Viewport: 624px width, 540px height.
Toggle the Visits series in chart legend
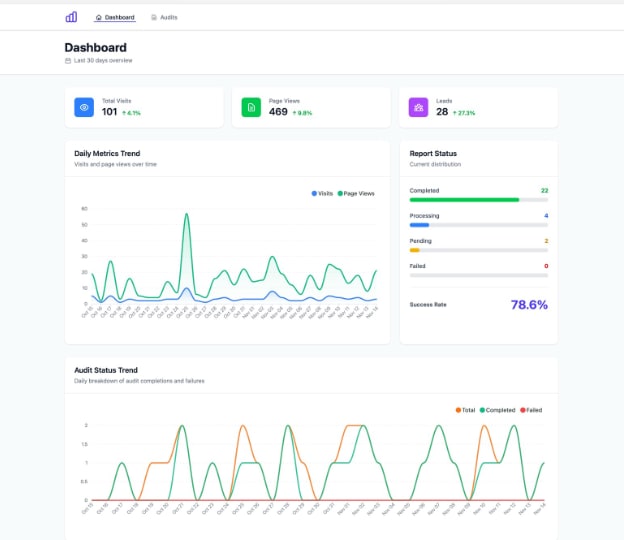(322, 193)
